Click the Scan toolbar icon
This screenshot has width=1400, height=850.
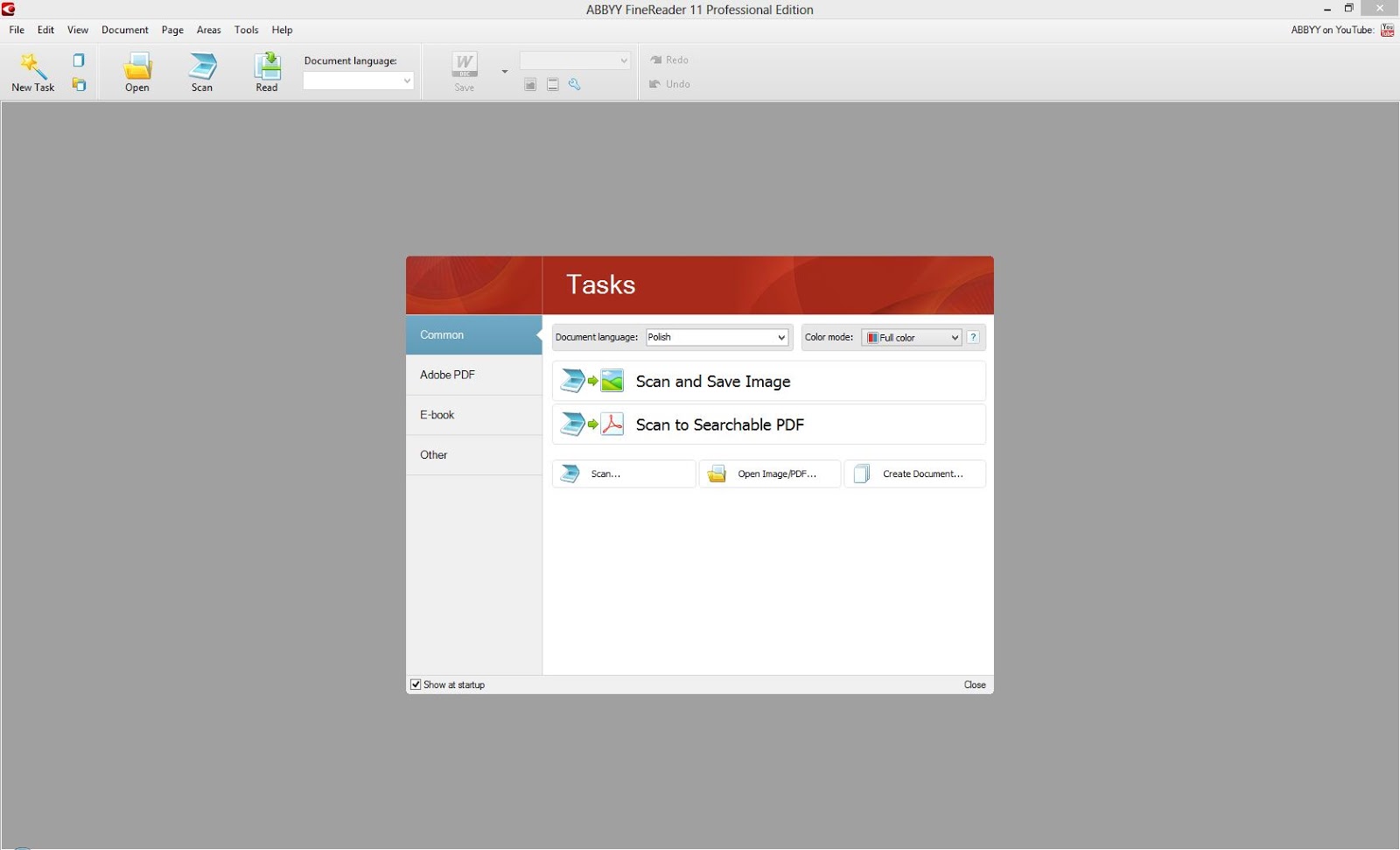202,66
